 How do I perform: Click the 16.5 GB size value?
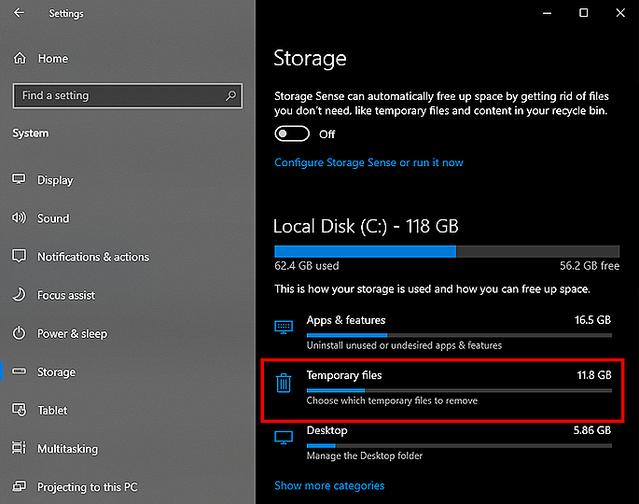tap(593, 320)
